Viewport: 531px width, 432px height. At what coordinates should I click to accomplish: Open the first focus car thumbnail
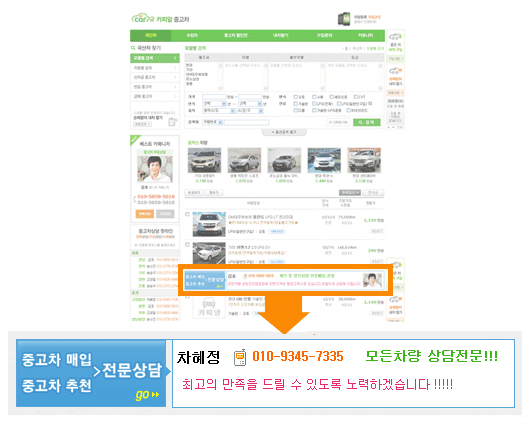(x=204, y=160)
